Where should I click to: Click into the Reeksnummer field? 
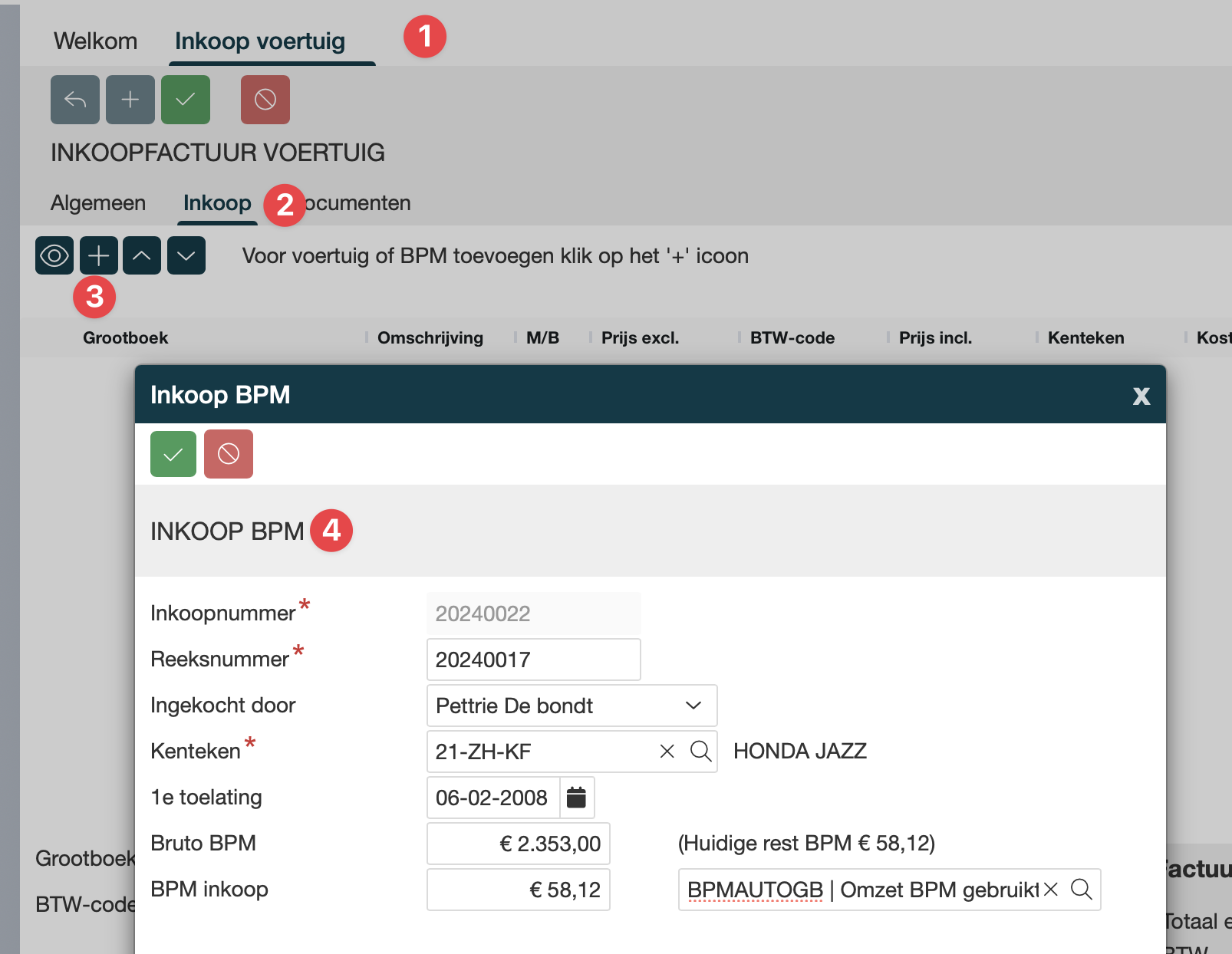[x=533, y=660]
